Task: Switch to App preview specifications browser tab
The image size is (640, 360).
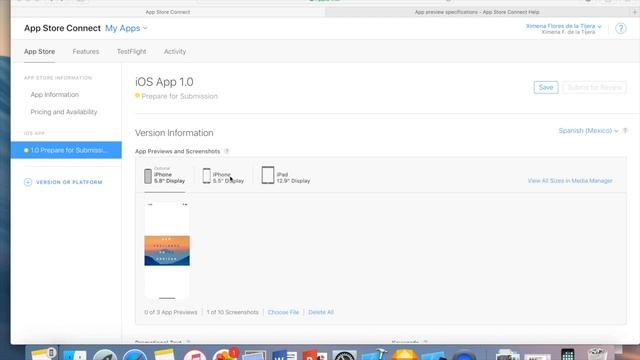Action: point(477,12)
